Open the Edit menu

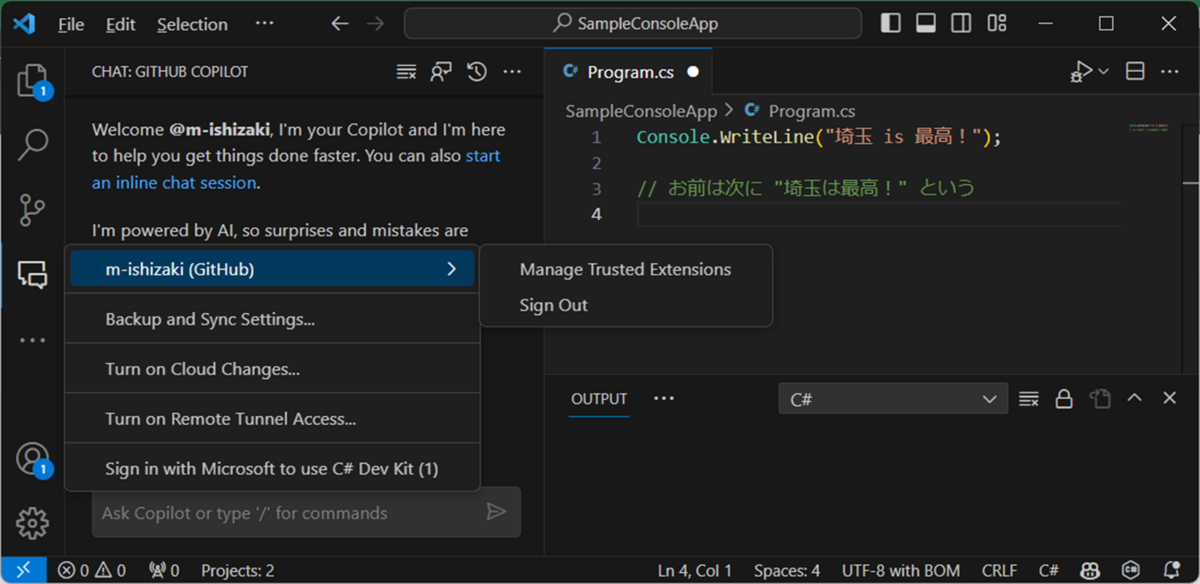coord(121,24)
